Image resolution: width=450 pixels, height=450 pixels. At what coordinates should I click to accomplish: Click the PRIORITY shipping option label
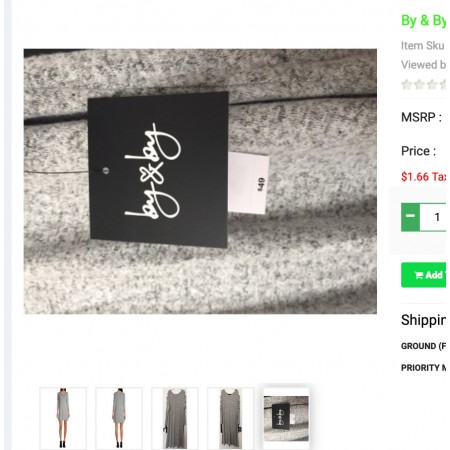423,368
